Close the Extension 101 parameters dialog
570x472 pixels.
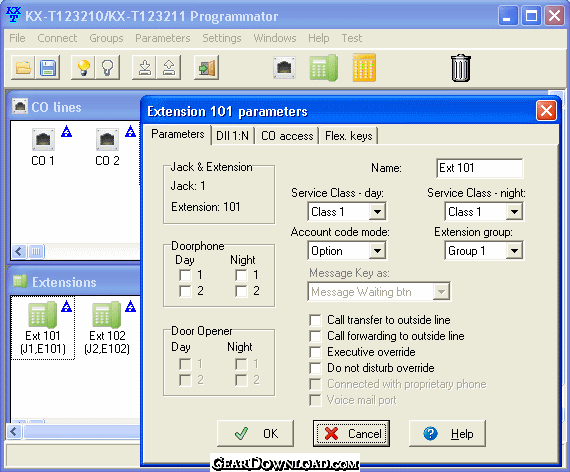coord(546,111)
